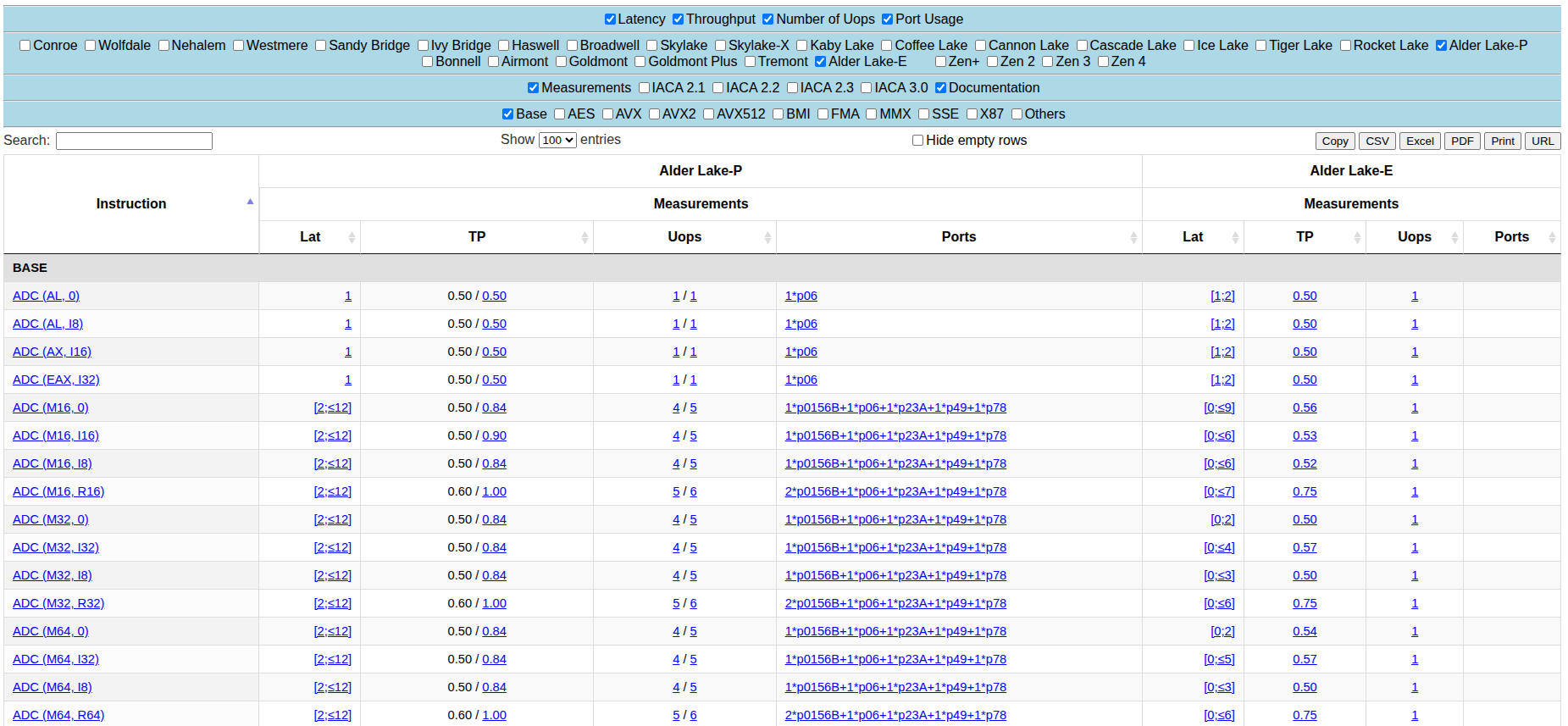
Task: Disable the Alder Lake-P checkbox
Action: click(x=1442, y=46)
